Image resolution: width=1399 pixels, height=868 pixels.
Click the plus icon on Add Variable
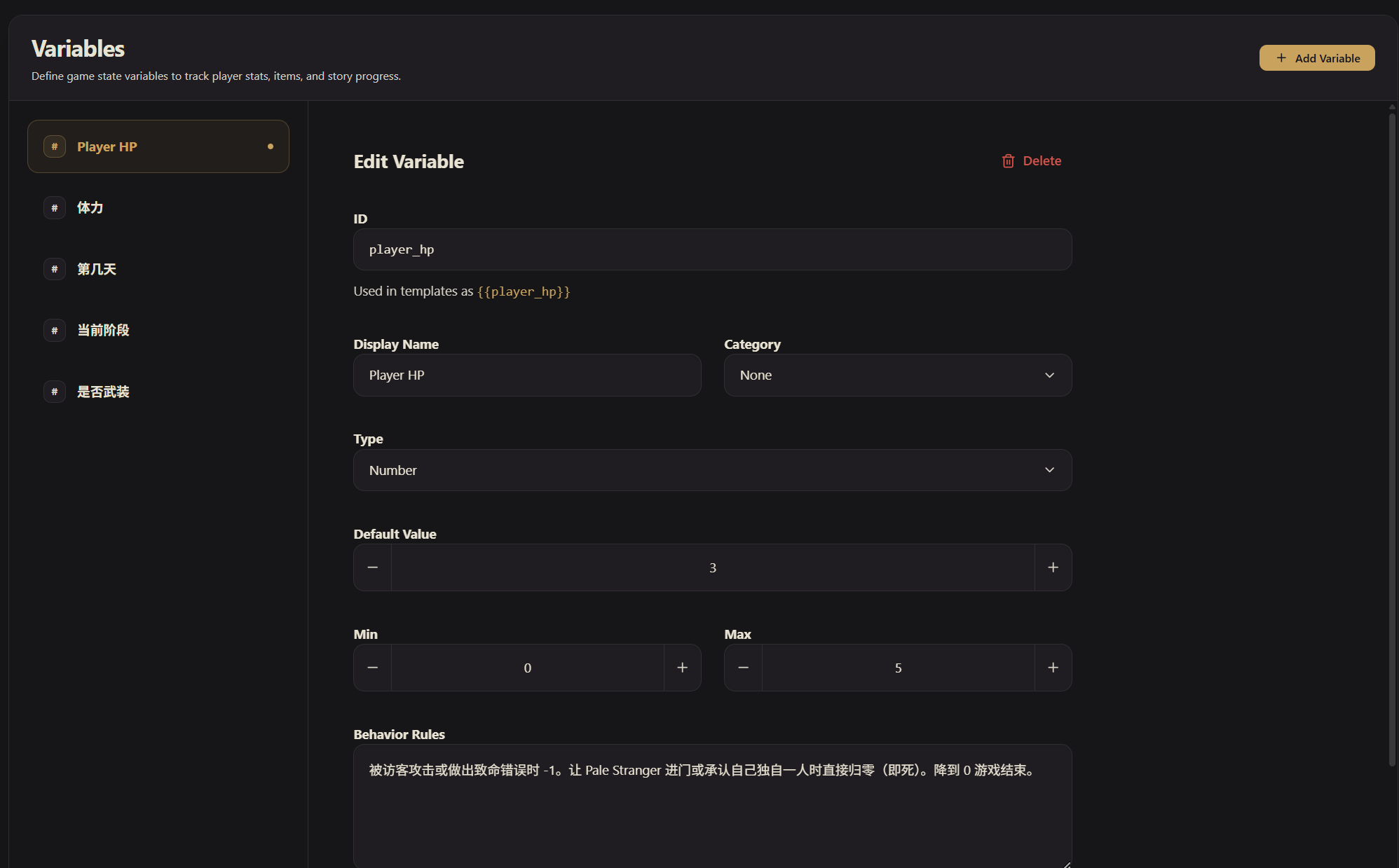[x=1281, y=58]
